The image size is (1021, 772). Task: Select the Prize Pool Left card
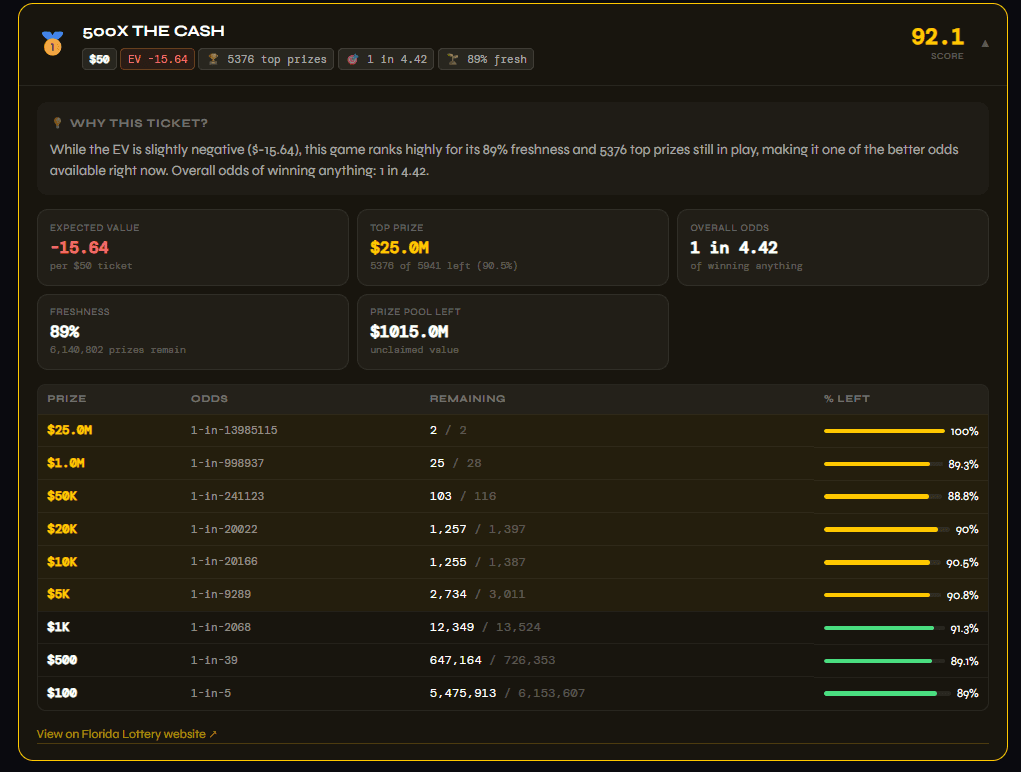click(x=512, y=331)
